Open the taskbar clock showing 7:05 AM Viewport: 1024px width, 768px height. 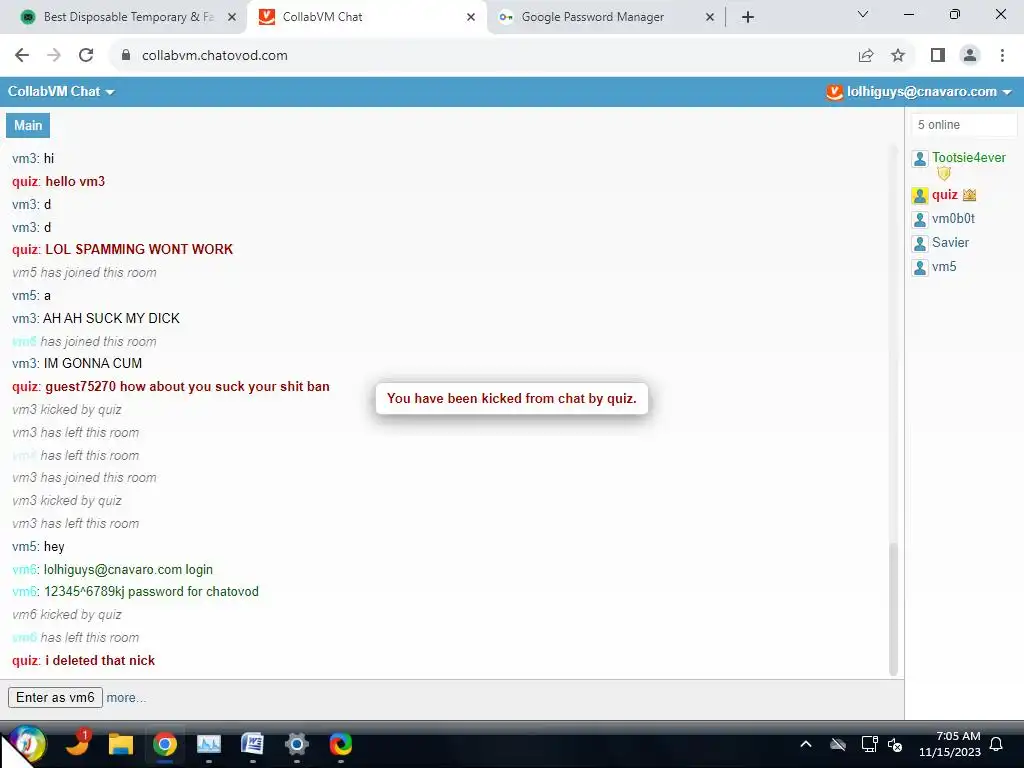(950, 744)
